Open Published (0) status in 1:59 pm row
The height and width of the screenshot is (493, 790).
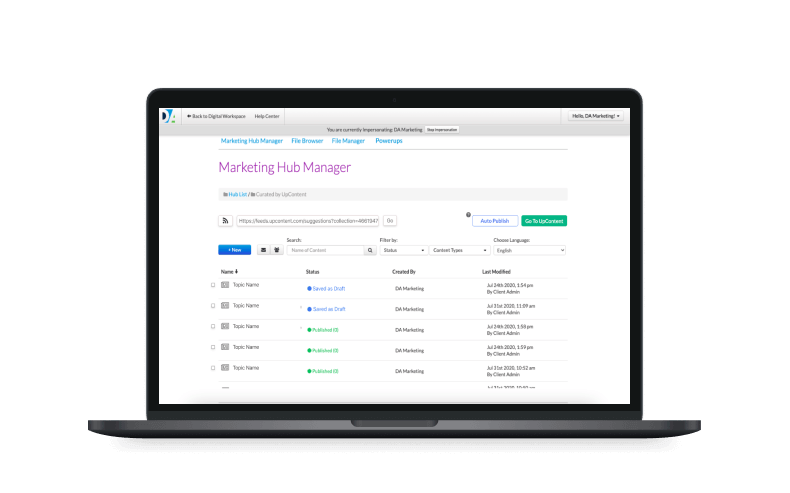click(x=325, y=351)
